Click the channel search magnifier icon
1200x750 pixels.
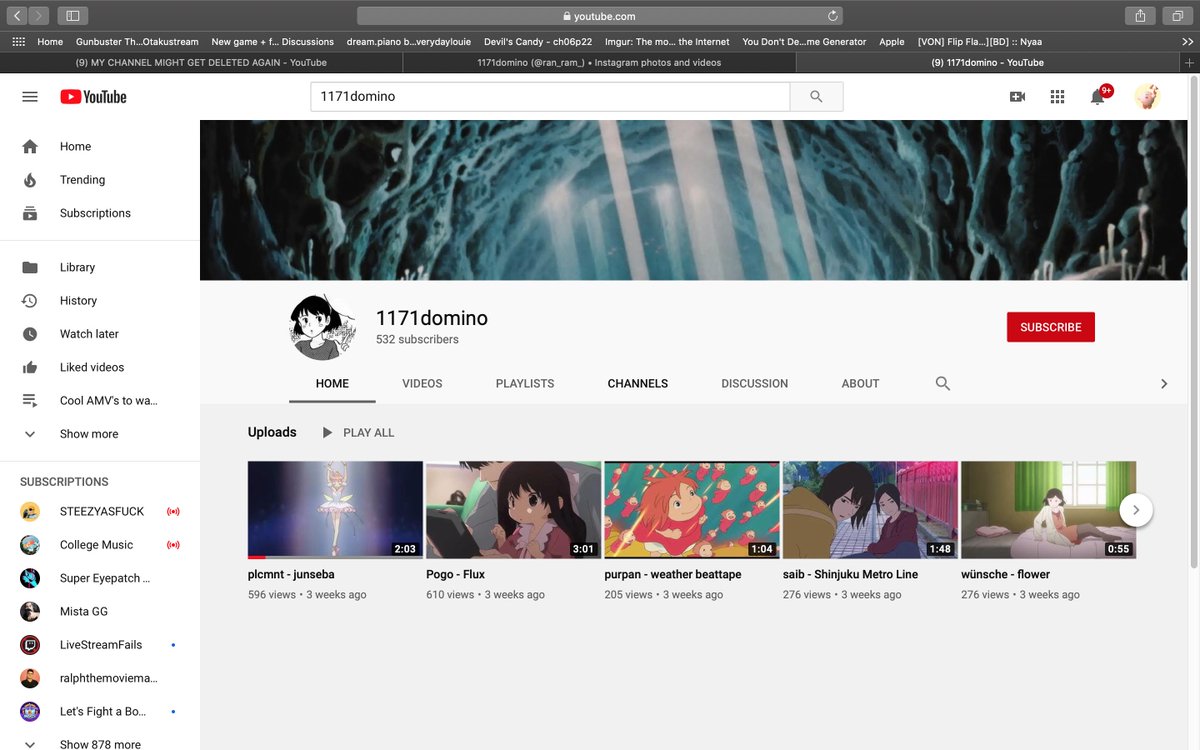pos(942,383)
